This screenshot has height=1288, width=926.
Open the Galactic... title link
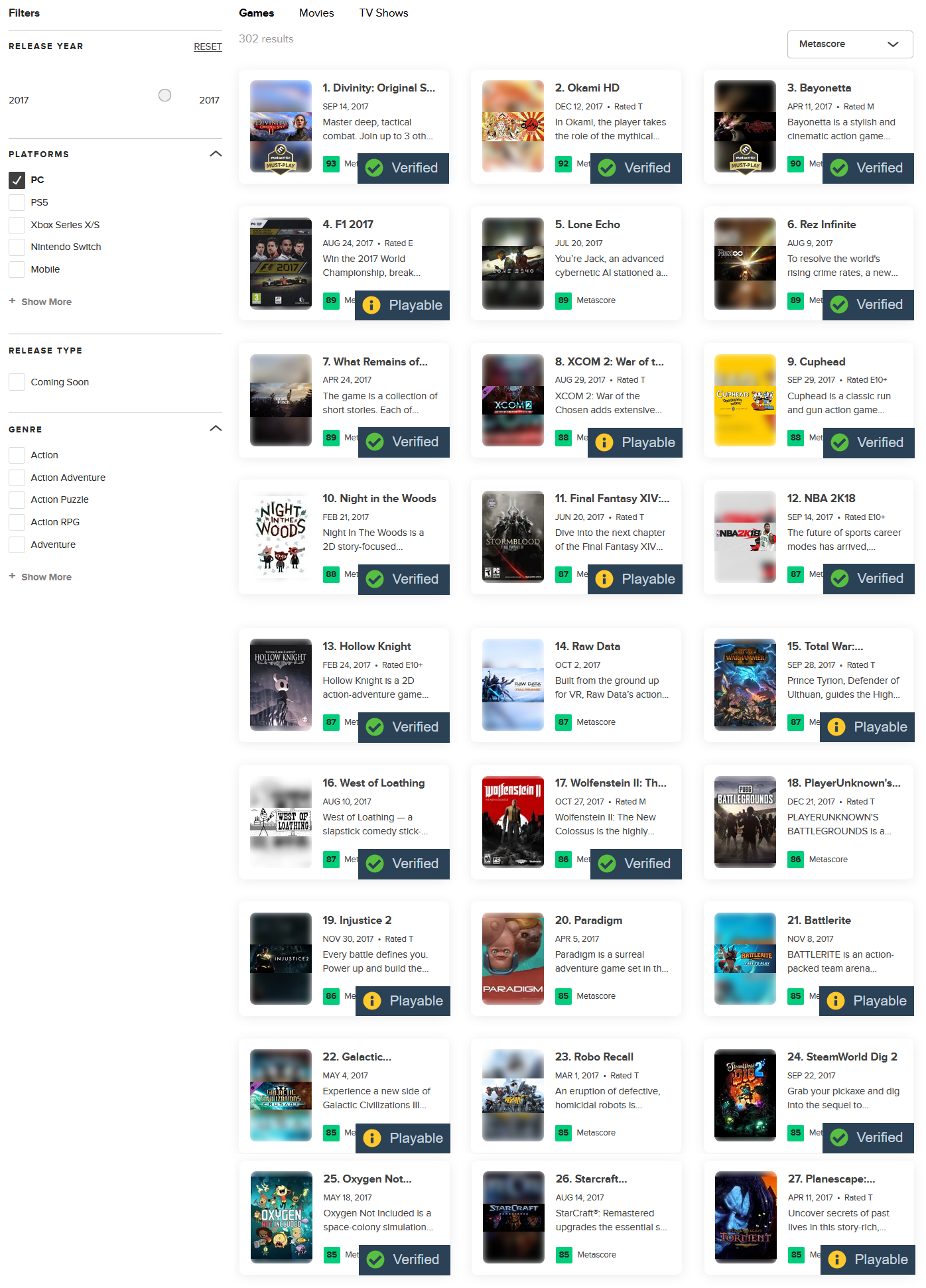coord(357,1057)
